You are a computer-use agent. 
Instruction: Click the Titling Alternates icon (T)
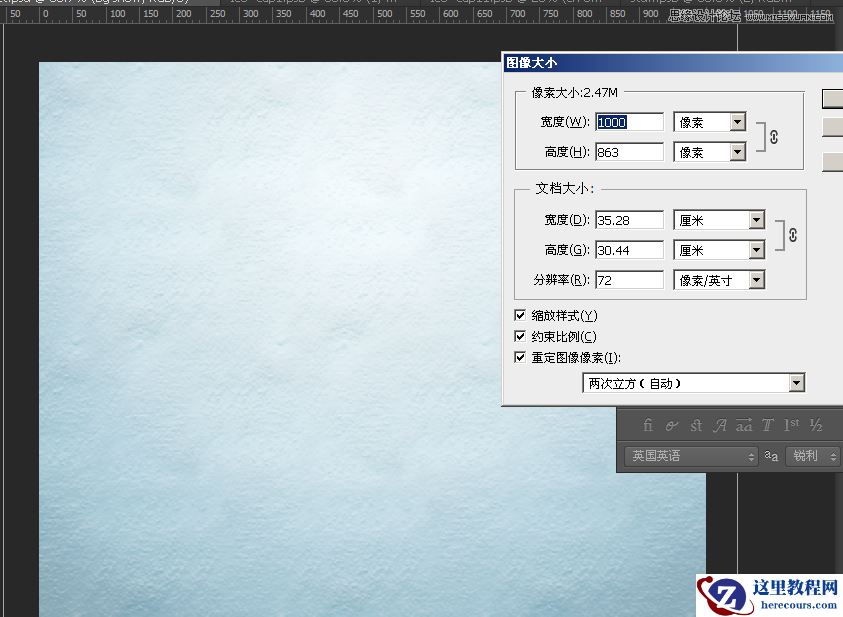tap(767, 425)
